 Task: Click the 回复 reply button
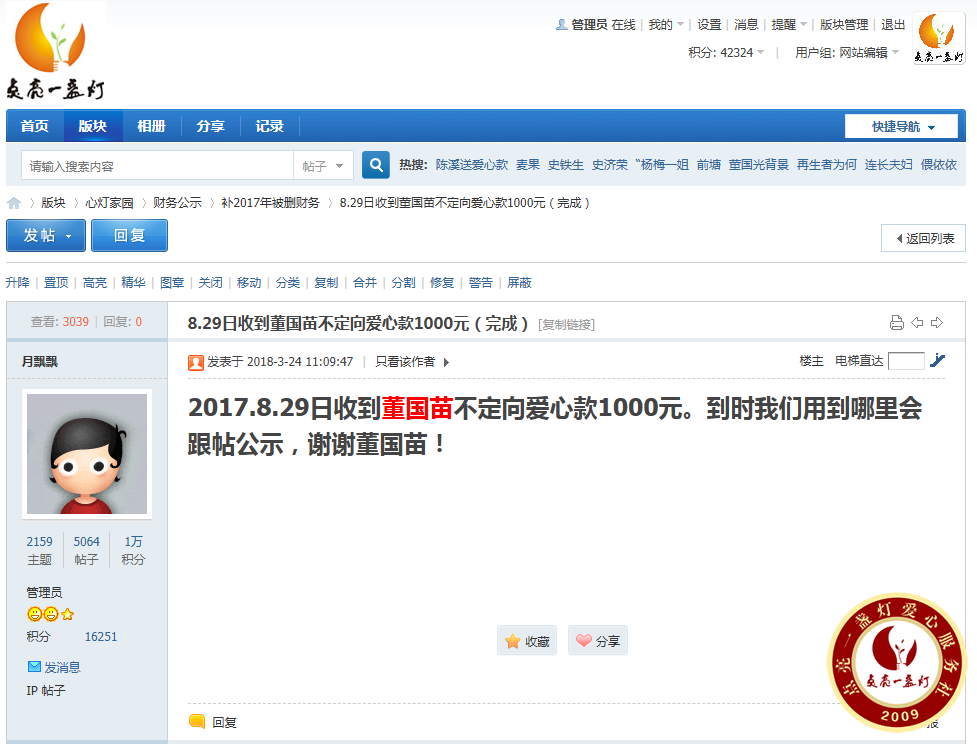[129, 236]
